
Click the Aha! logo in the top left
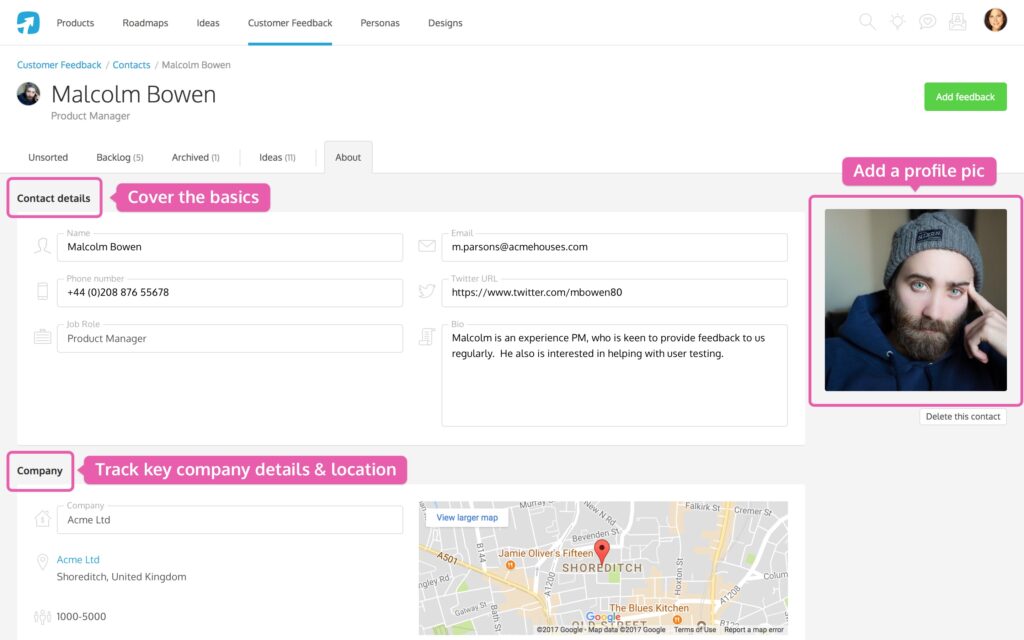26,20
